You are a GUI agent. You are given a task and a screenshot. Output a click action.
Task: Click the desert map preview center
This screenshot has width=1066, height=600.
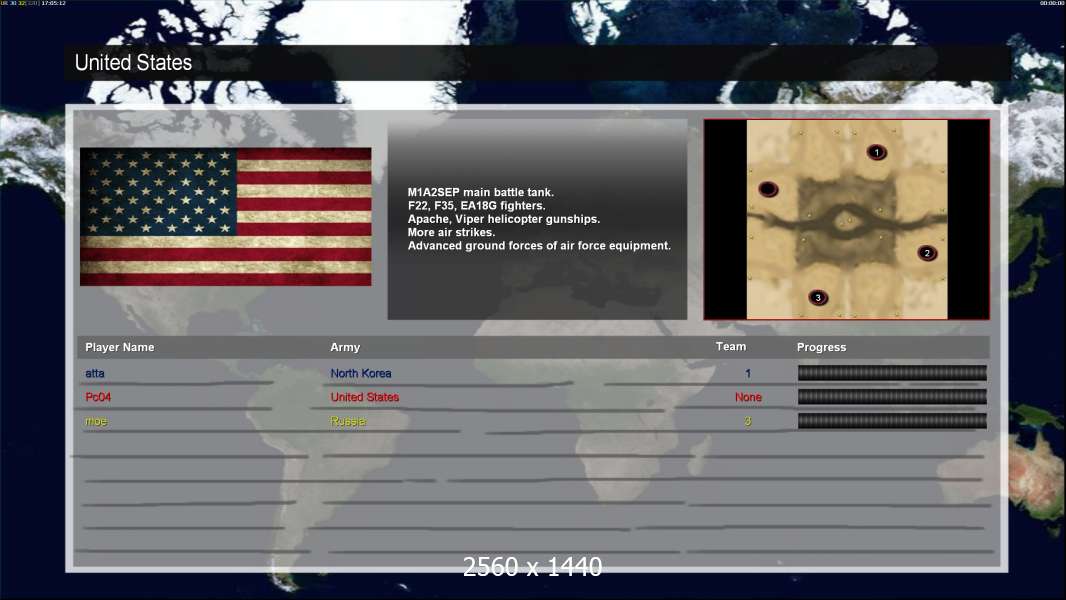tap(846, 219)
